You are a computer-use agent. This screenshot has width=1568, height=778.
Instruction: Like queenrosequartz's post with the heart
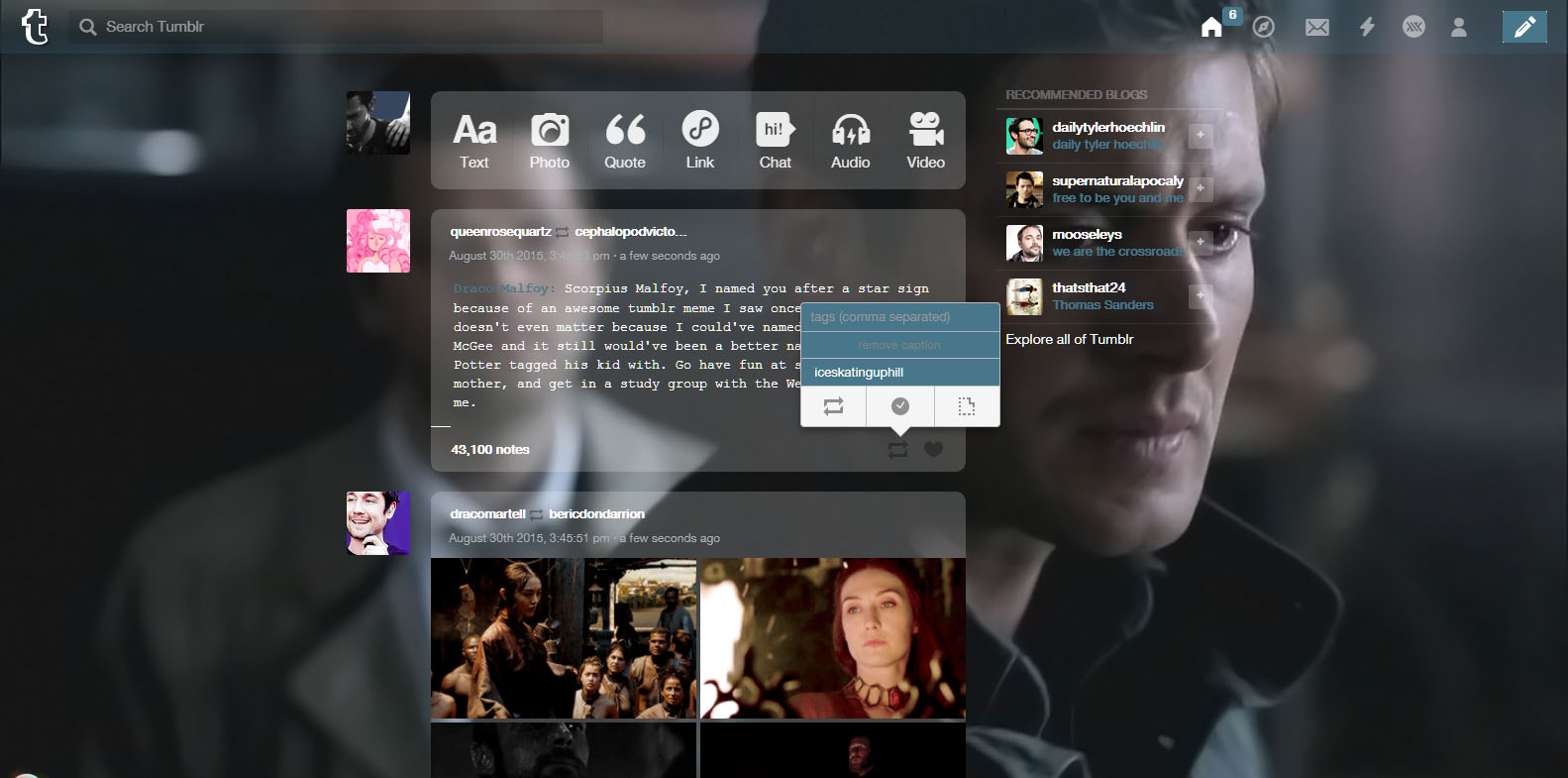933,450
